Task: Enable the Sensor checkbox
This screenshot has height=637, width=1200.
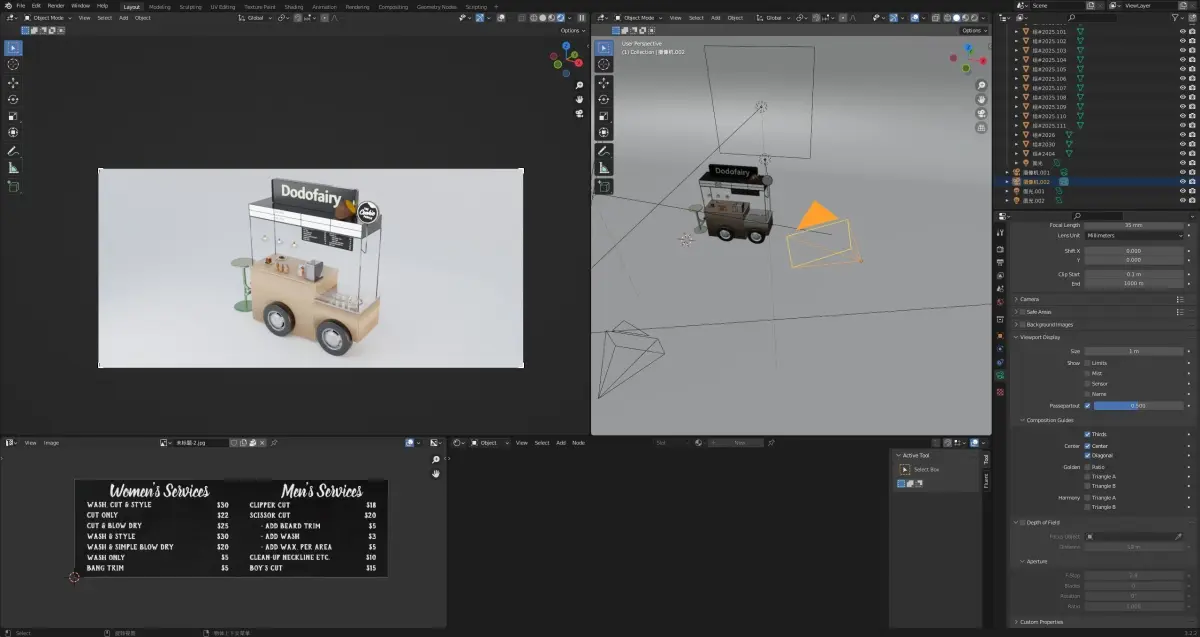Action: (1088, 383)
